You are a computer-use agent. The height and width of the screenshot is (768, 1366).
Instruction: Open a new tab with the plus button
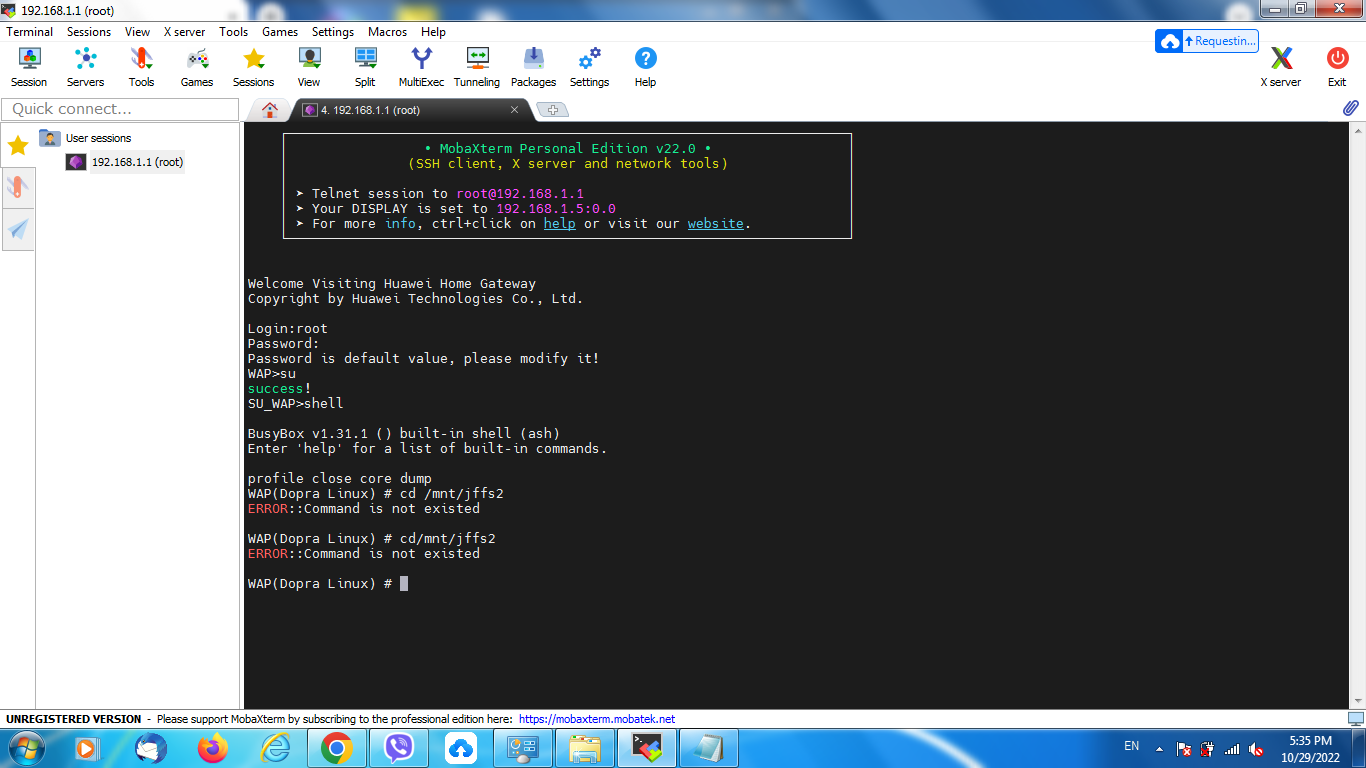click(x=552, y=110)
